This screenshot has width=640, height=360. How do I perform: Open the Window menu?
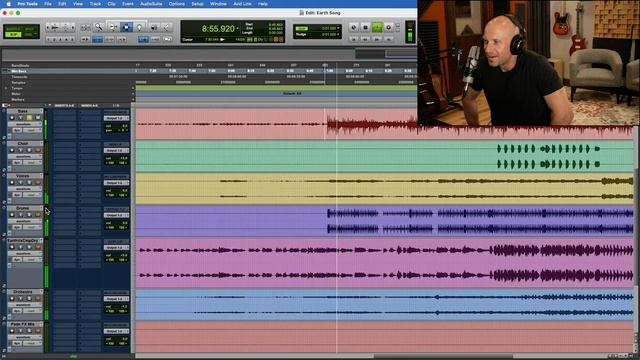(x=218, y=4)
